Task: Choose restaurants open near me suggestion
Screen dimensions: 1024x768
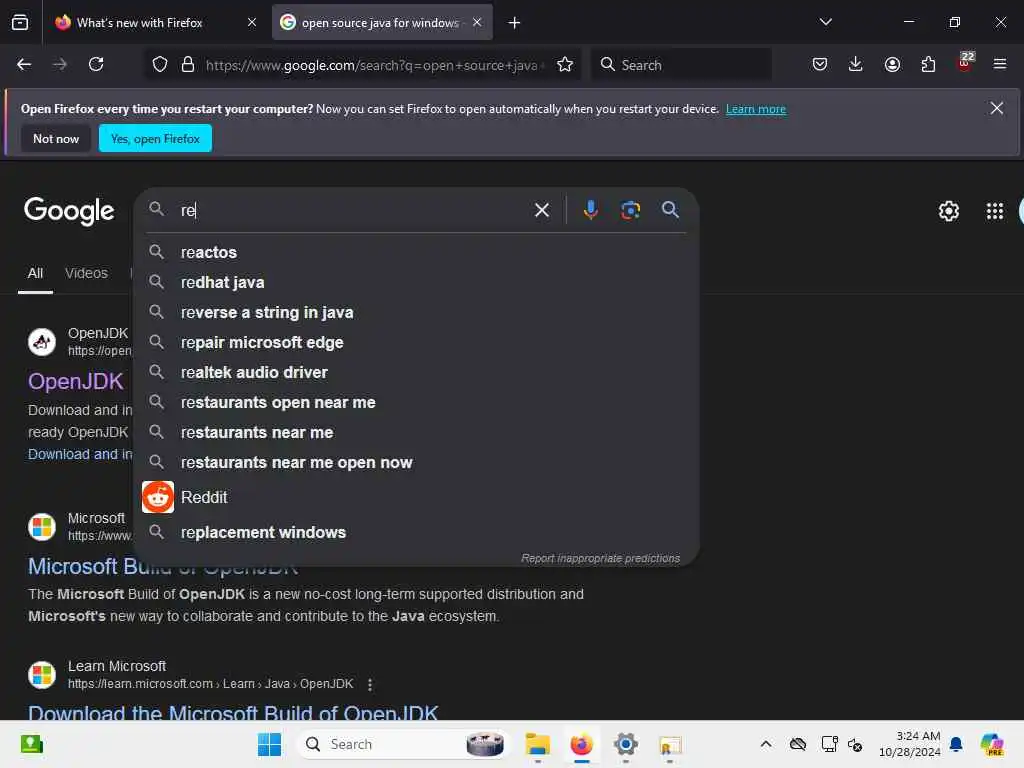Action: pyautogui.click(x=416, y=402)
